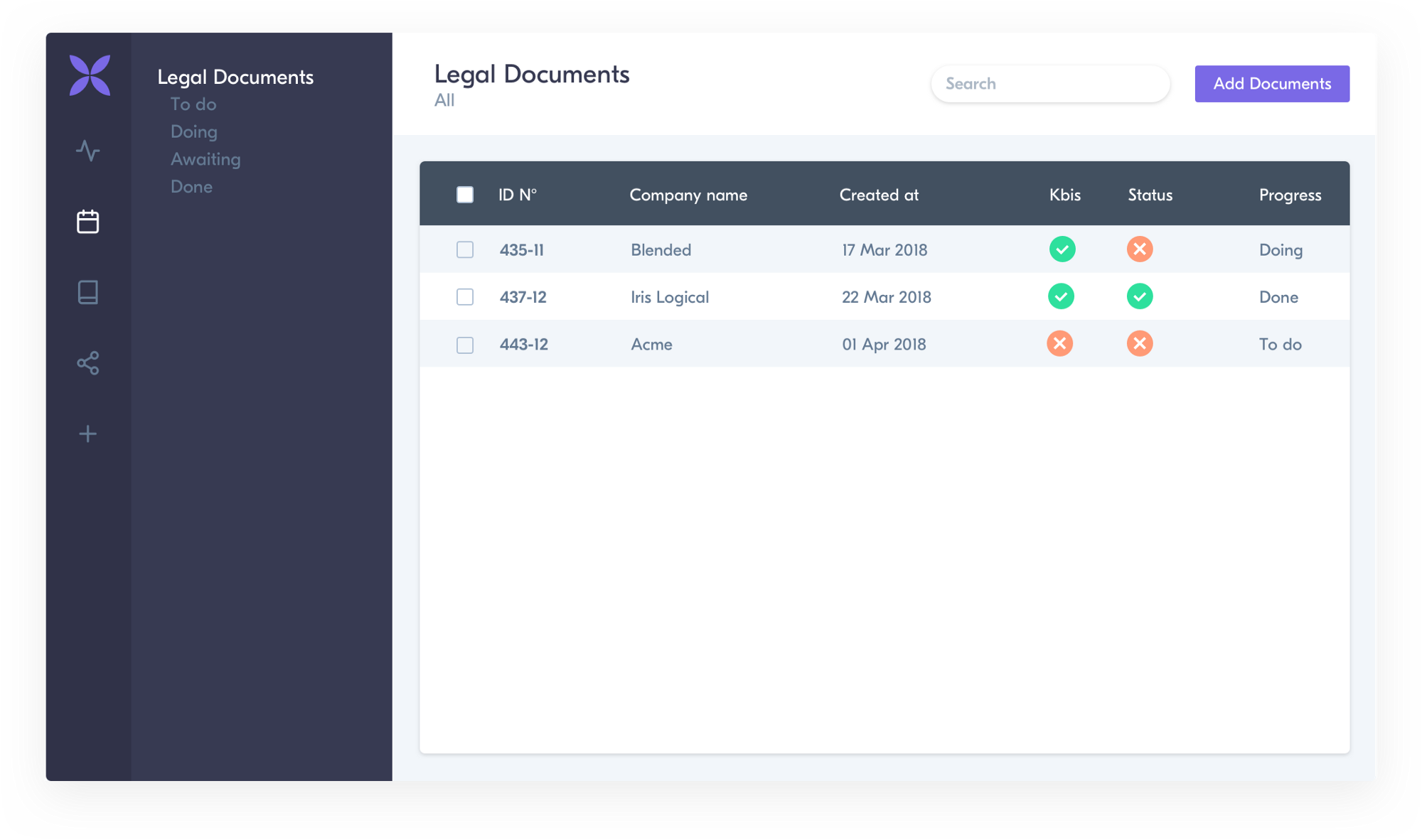Screen dimensions: 1422x840
Task: Click red Kbis cross icon for Acme
Action: coord(1060,344)
